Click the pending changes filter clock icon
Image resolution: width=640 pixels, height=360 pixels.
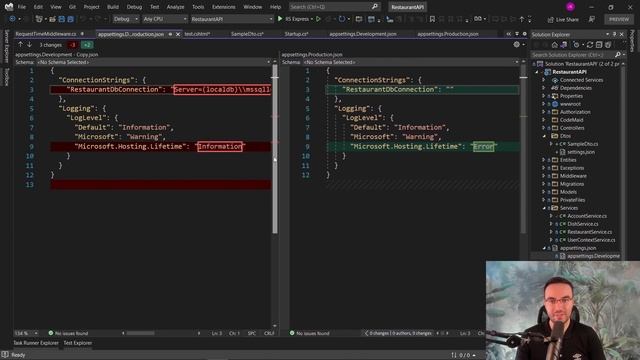(576, 45)
